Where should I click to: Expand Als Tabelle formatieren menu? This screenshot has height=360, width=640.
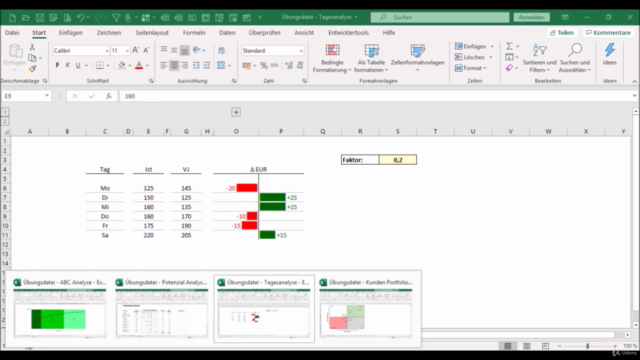pos(371,58)
